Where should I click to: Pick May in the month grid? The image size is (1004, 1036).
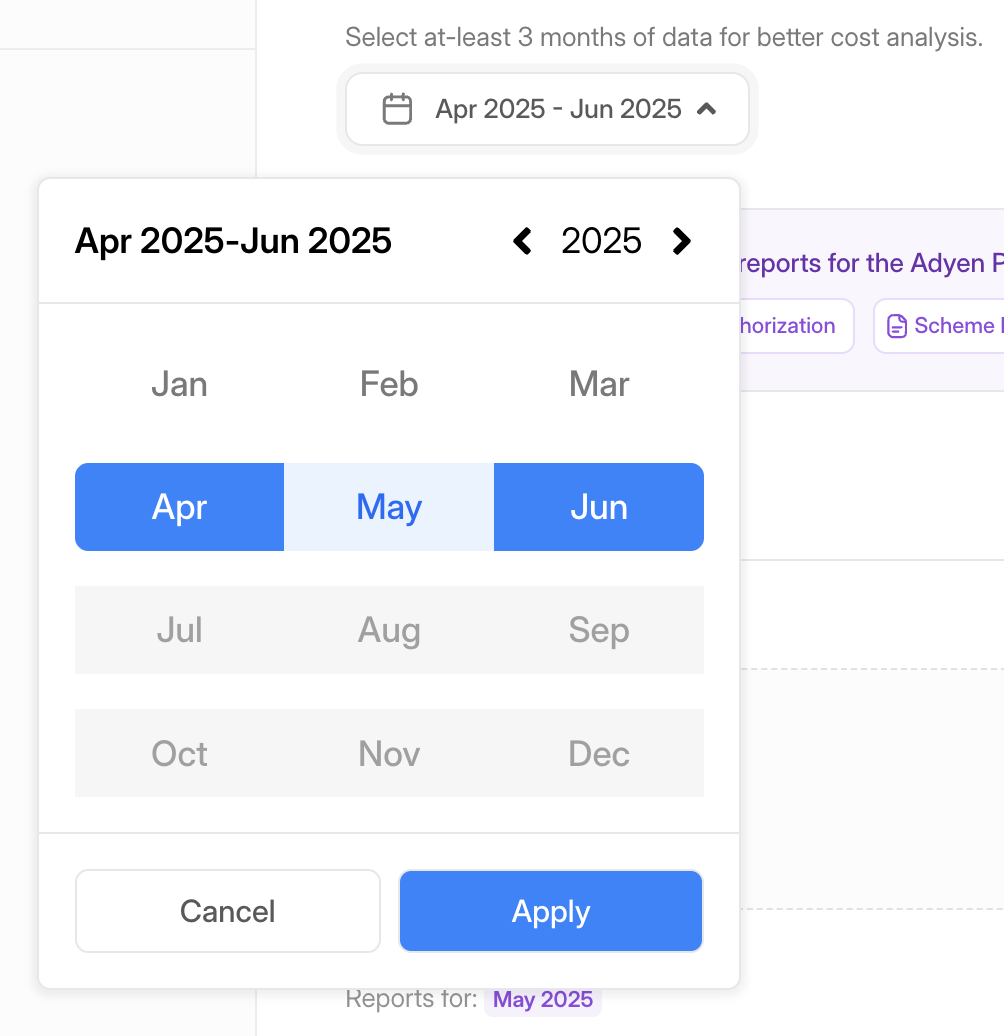(389, 507)
